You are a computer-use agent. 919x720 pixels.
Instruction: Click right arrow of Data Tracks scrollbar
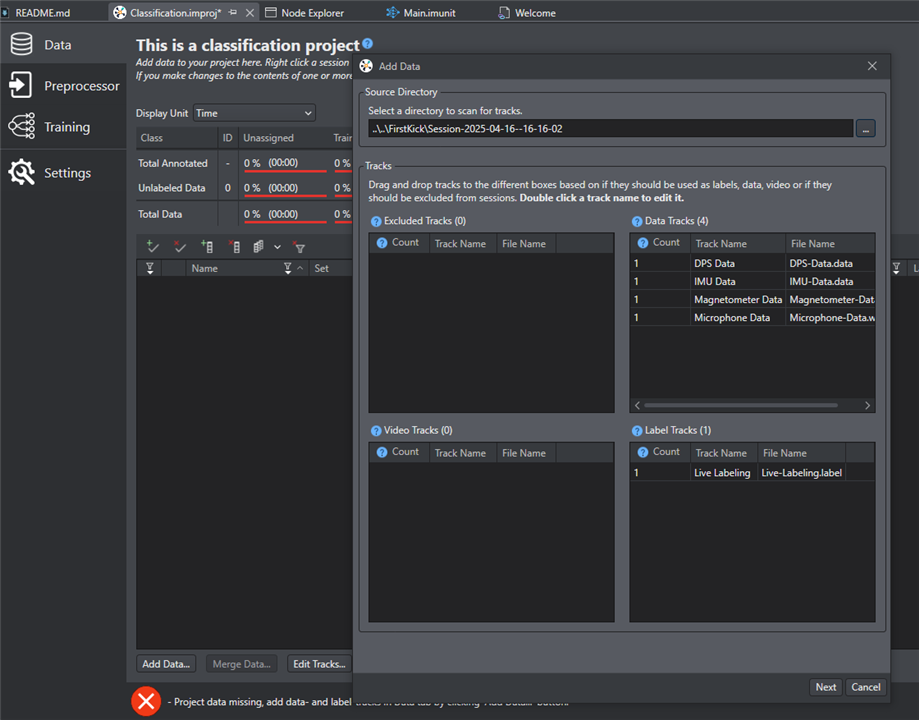867,405
